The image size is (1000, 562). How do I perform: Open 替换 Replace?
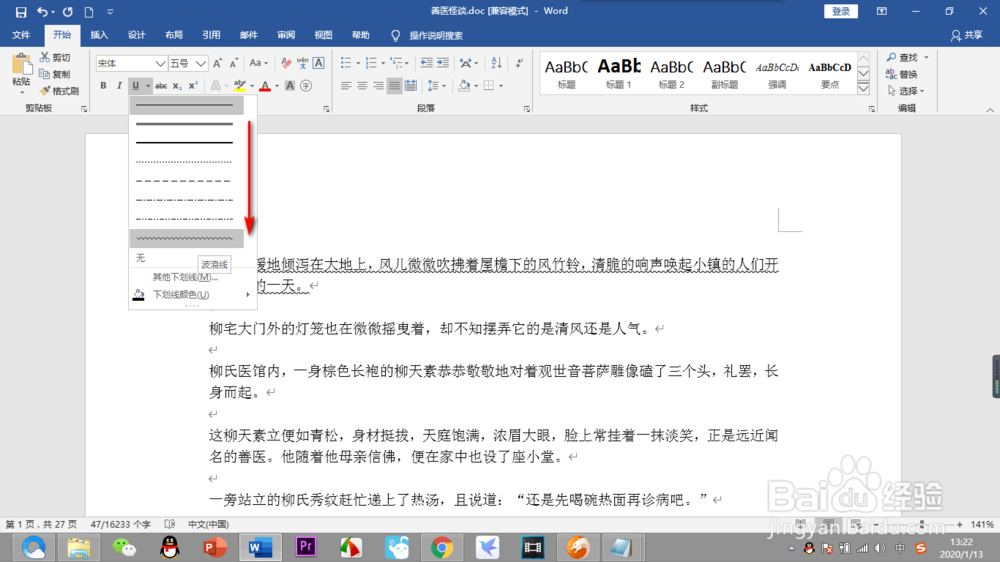pos(902,74)
